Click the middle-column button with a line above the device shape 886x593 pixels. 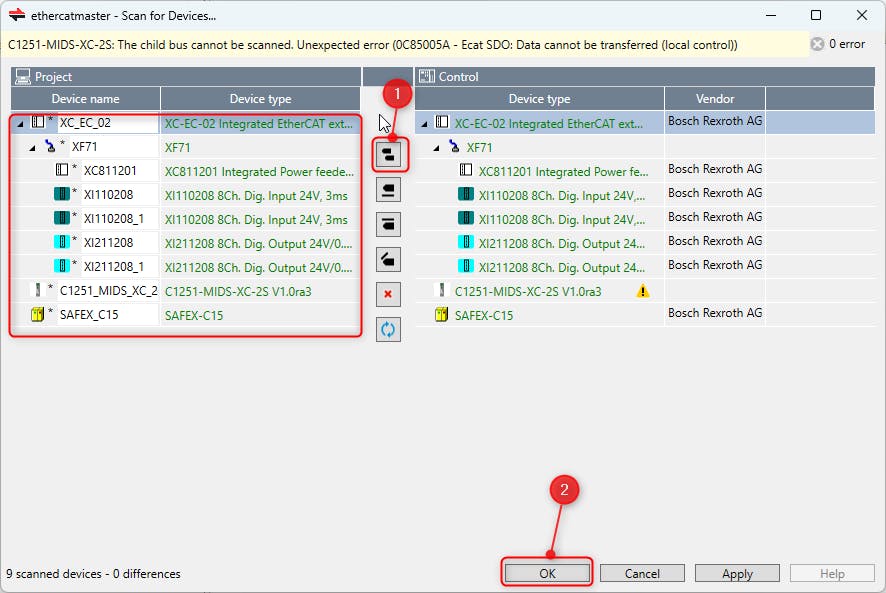pyautogui.click(x=388, y=223)
